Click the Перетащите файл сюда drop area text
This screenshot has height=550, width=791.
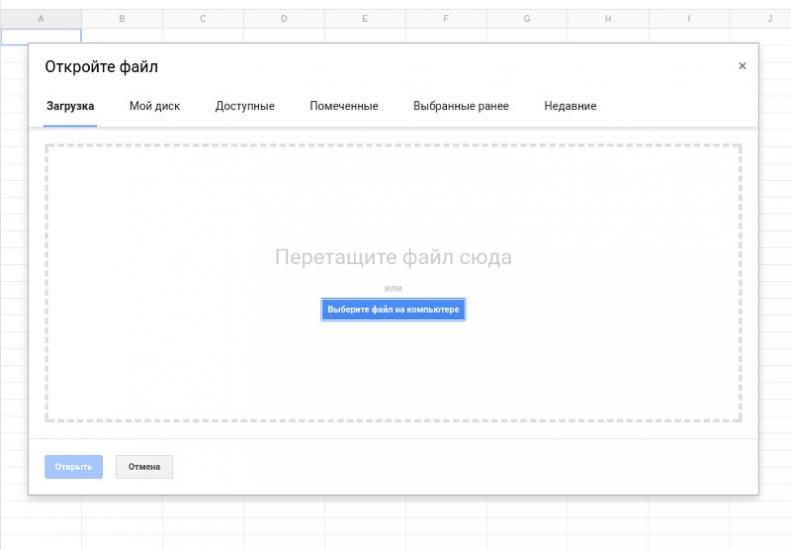point(393,257)
